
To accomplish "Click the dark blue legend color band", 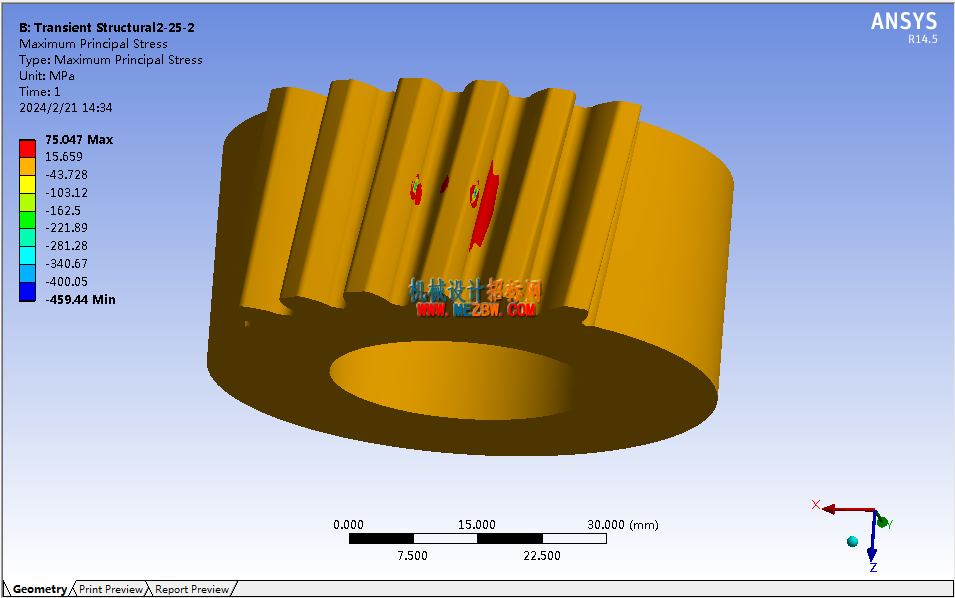I will pyautogui.click(x=27, y=292).
